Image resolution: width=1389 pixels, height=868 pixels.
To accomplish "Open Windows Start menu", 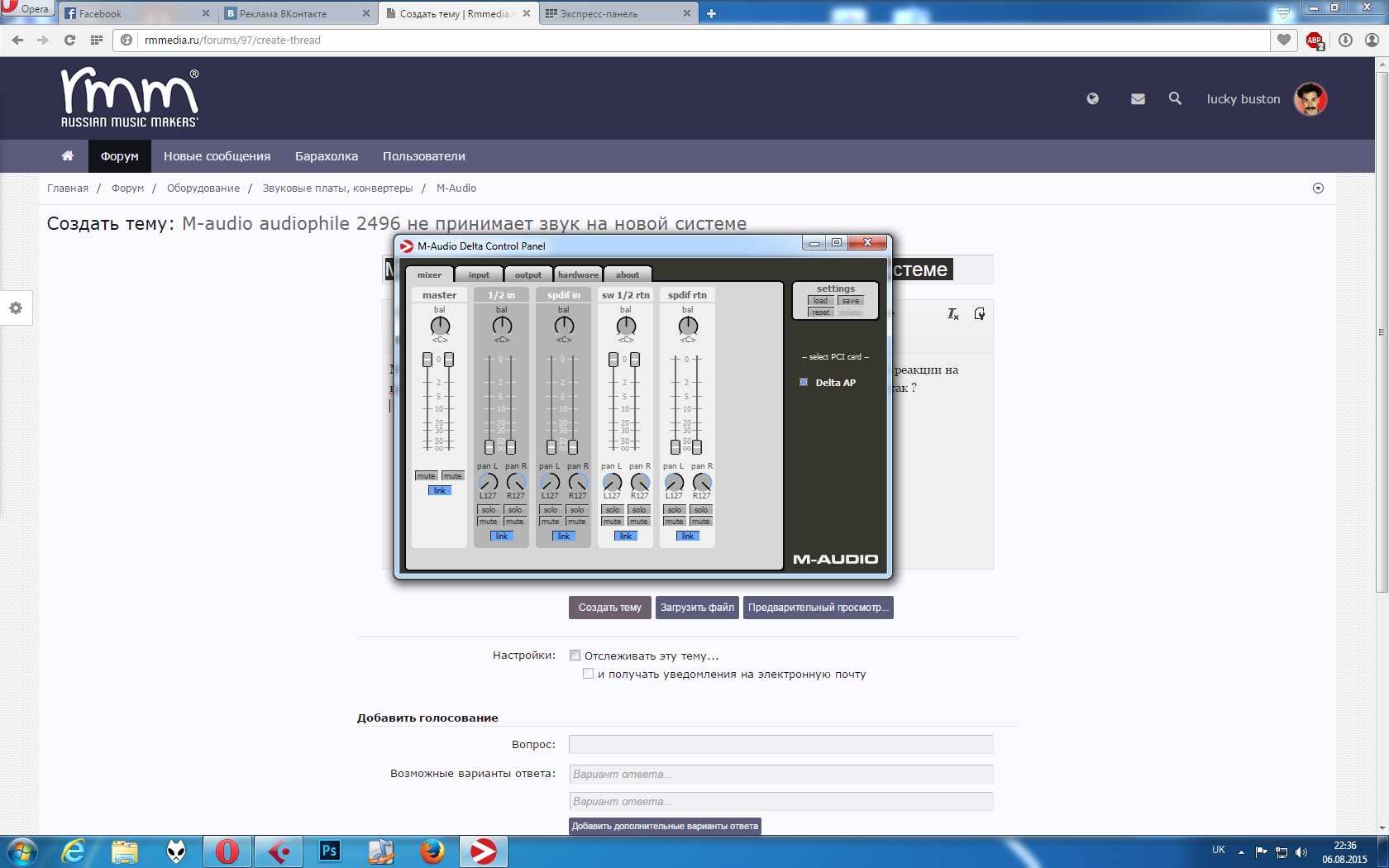I will tap(22, 851).
